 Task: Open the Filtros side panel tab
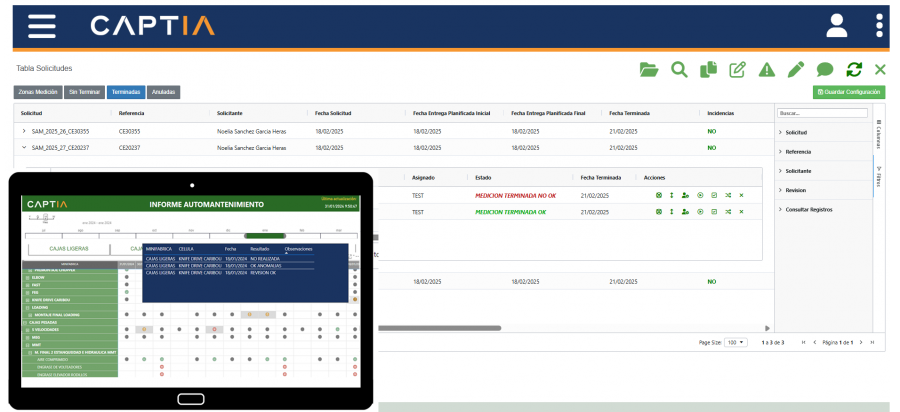pos(878,176)
